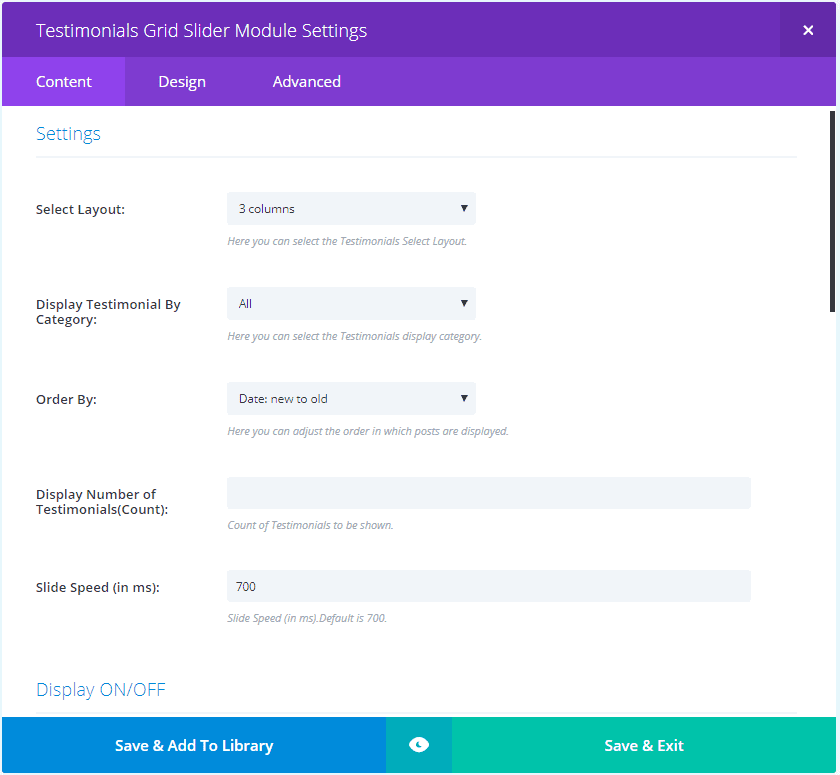Click the eye preview icon
The height and width of the screenshot is (775, 840).
click(419, 745)
